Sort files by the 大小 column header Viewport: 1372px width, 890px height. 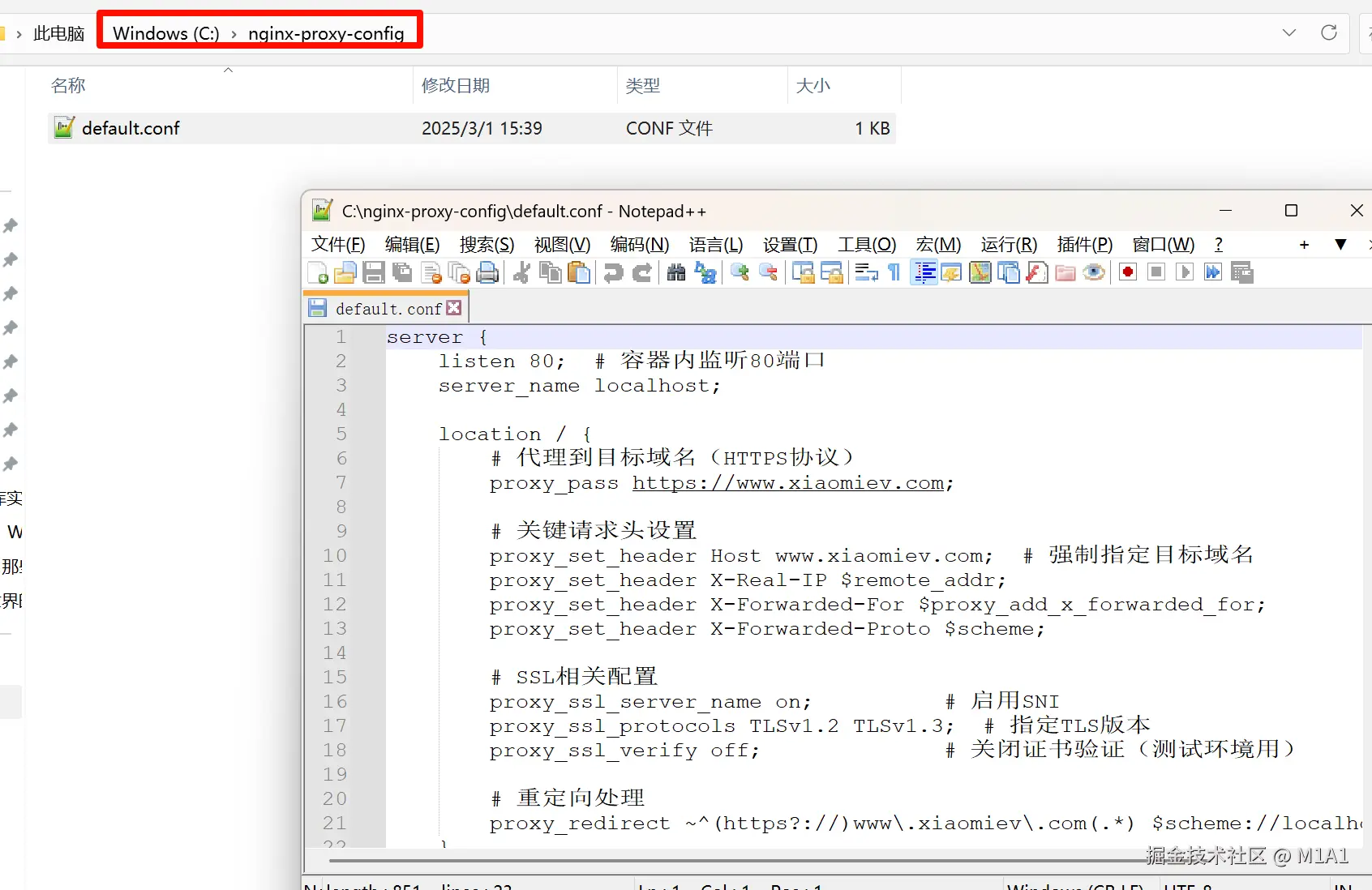click(x=813, y=85)
